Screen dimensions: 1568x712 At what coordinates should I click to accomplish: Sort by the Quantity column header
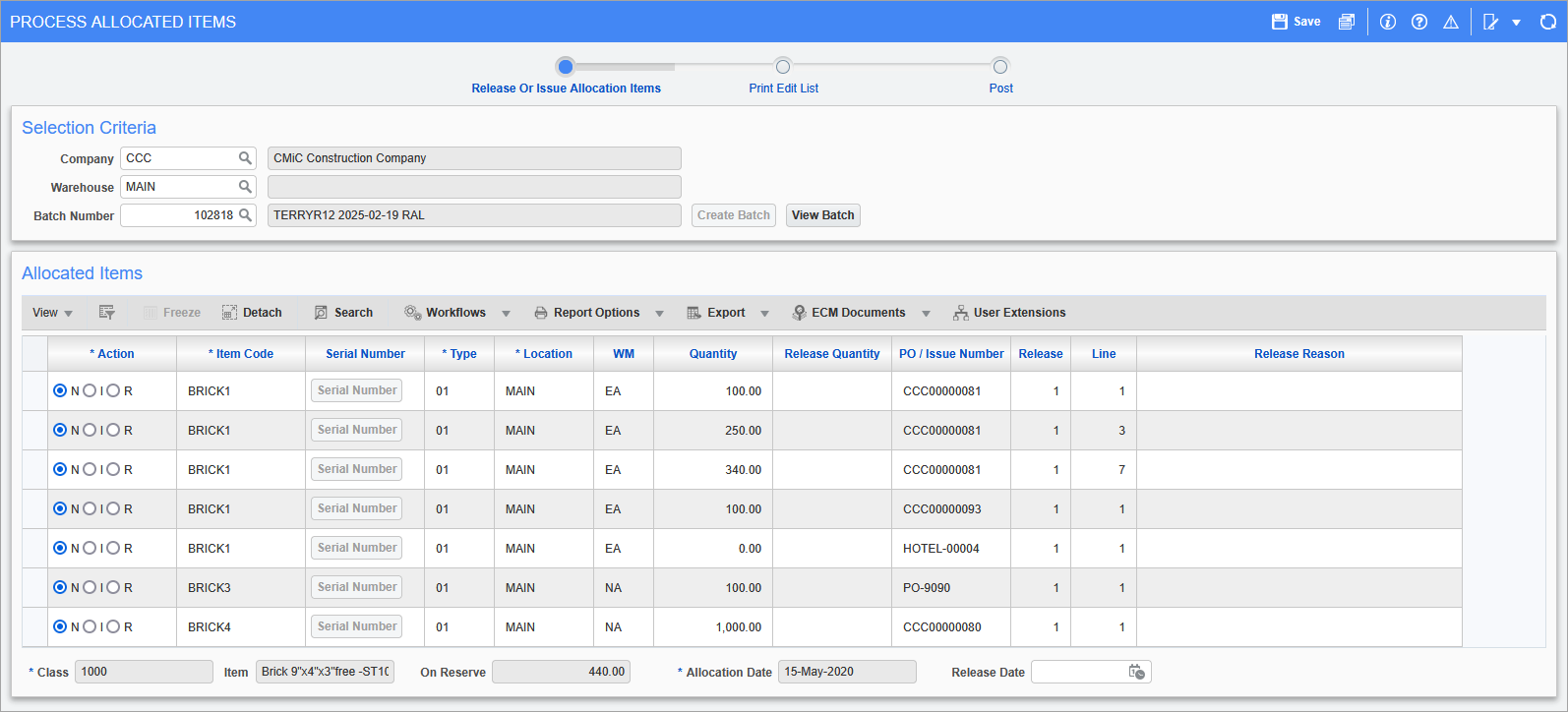tap(713, 354)
